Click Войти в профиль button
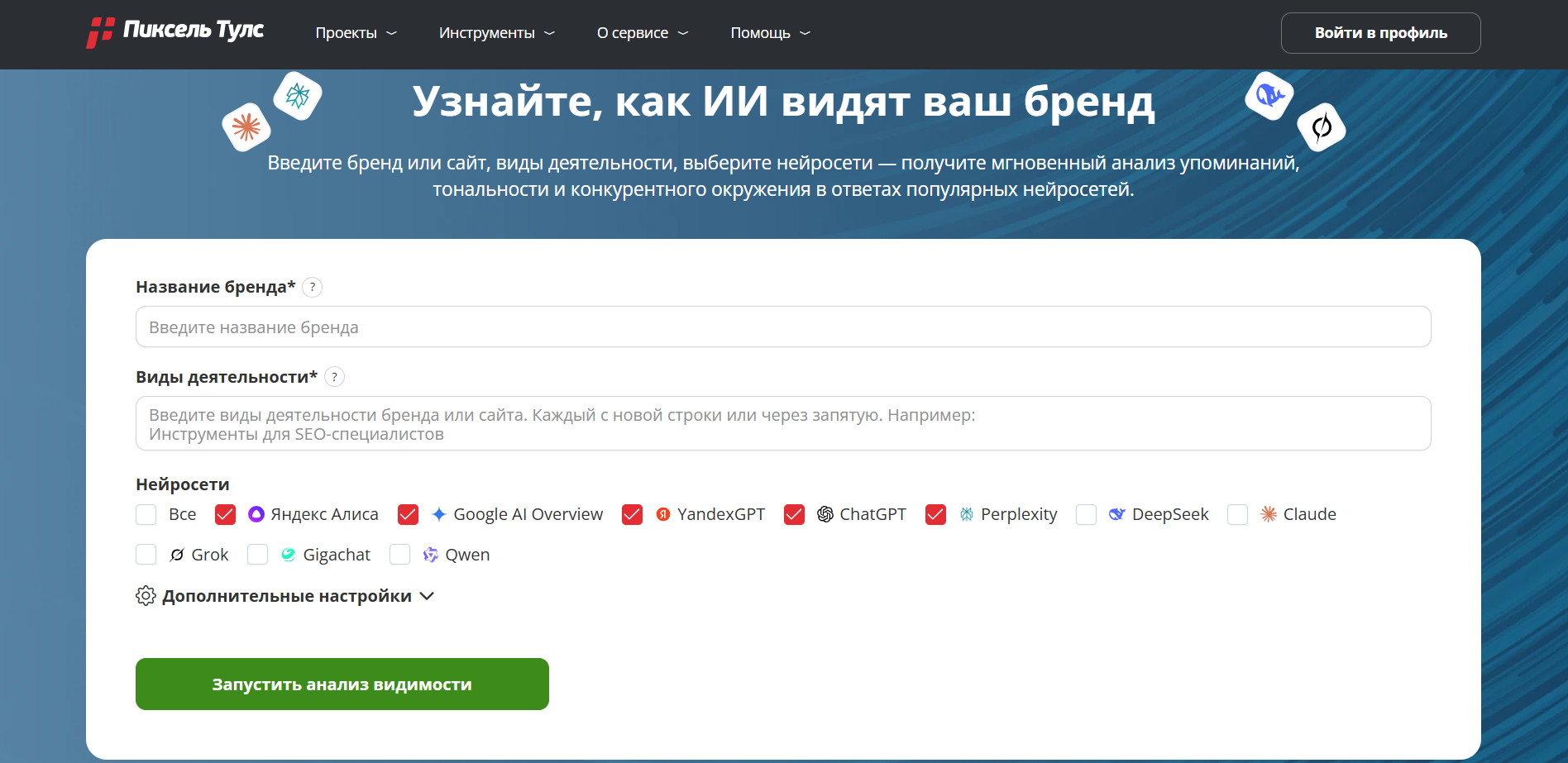This screenshot has height=763, width=1568. click(x=1380, y=33)
